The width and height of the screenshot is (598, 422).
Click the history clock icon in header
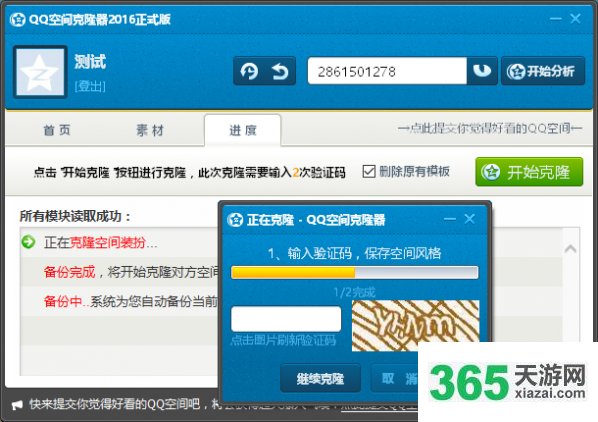tap(249, 71)
